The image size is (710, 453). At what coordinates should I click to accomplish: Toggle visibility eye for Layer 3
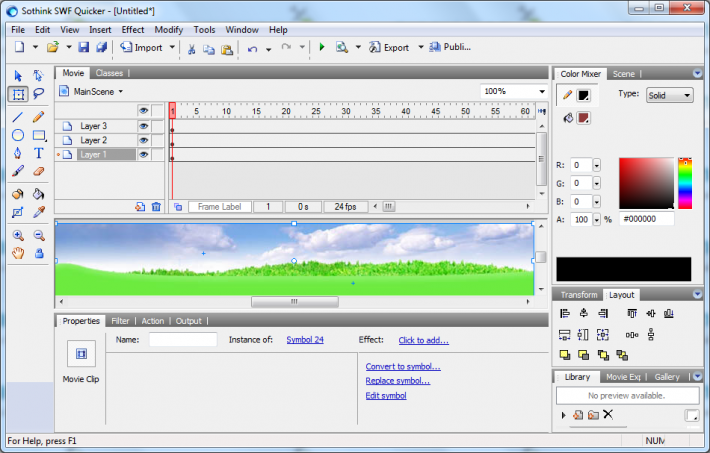144,126
